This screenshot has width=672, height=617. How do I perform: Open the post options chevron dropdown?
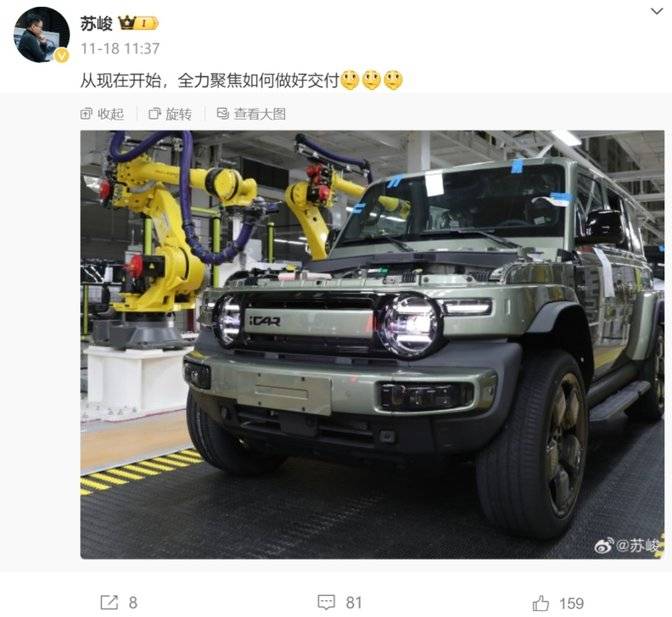tap(657, 12)
